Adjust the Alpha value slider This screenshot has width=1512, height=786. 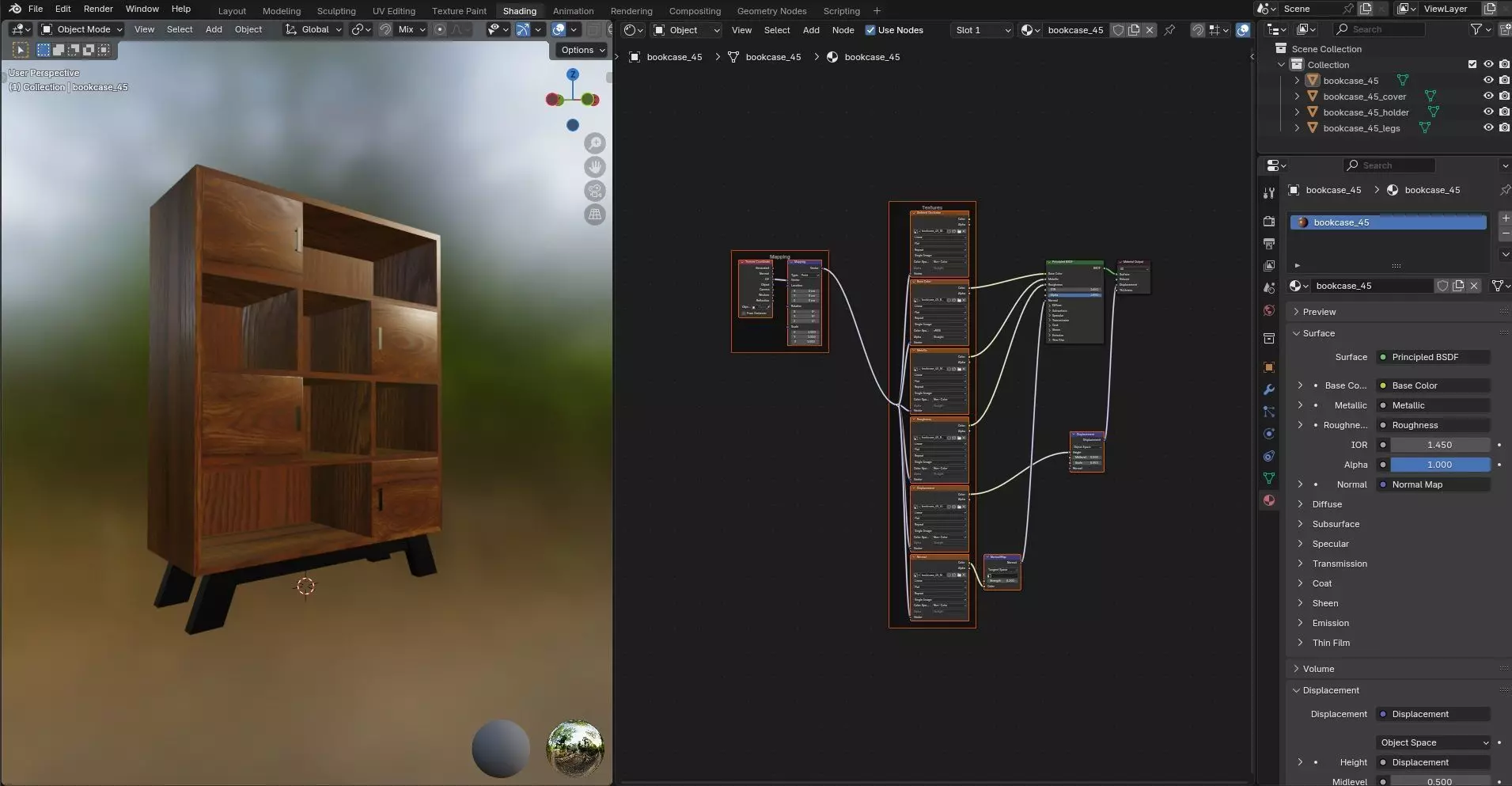pyautogui.click(x=1440, y=465)
